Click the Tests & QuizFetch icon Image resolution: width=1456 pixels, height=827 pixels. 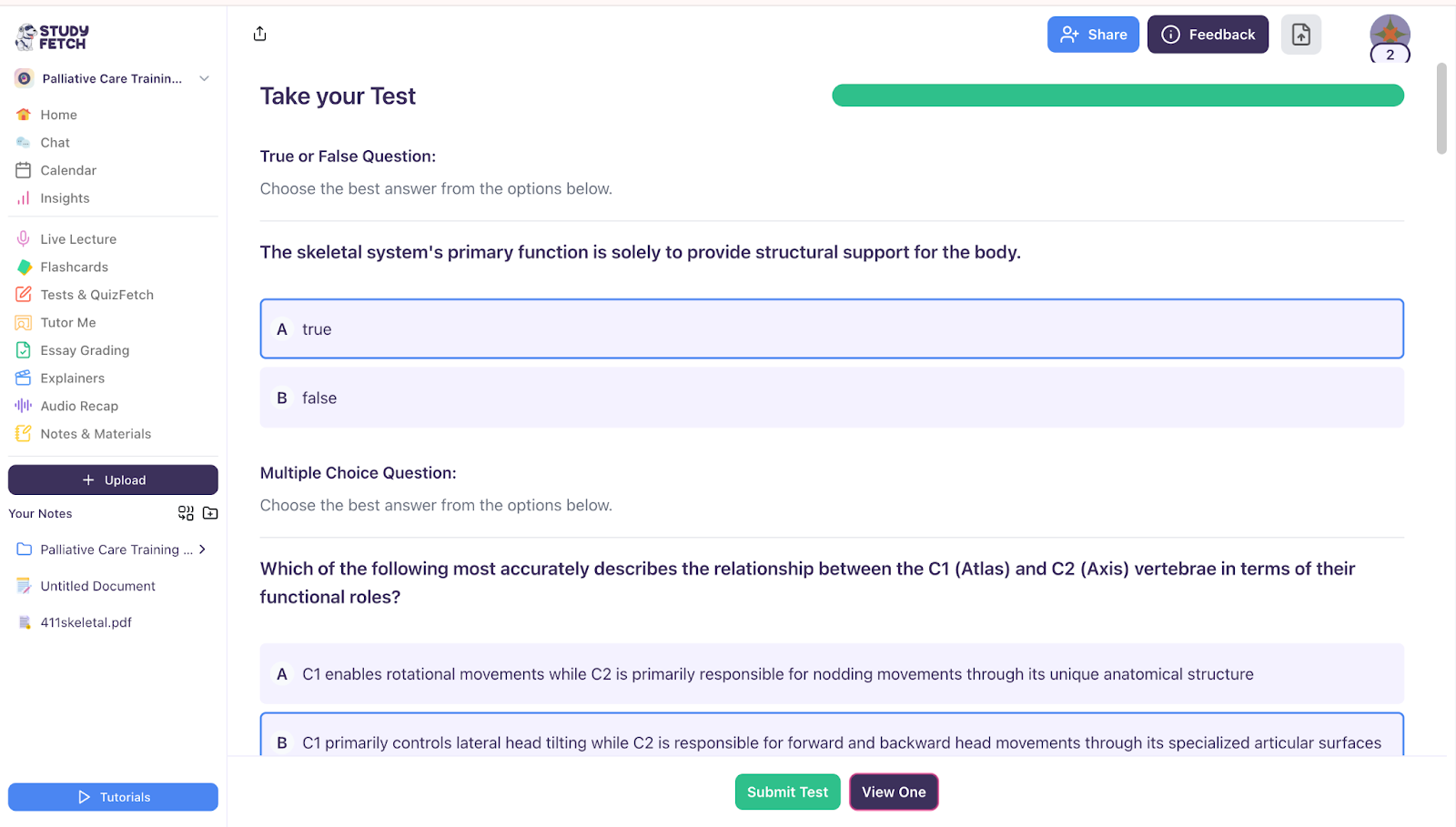(x=23, y=294)
